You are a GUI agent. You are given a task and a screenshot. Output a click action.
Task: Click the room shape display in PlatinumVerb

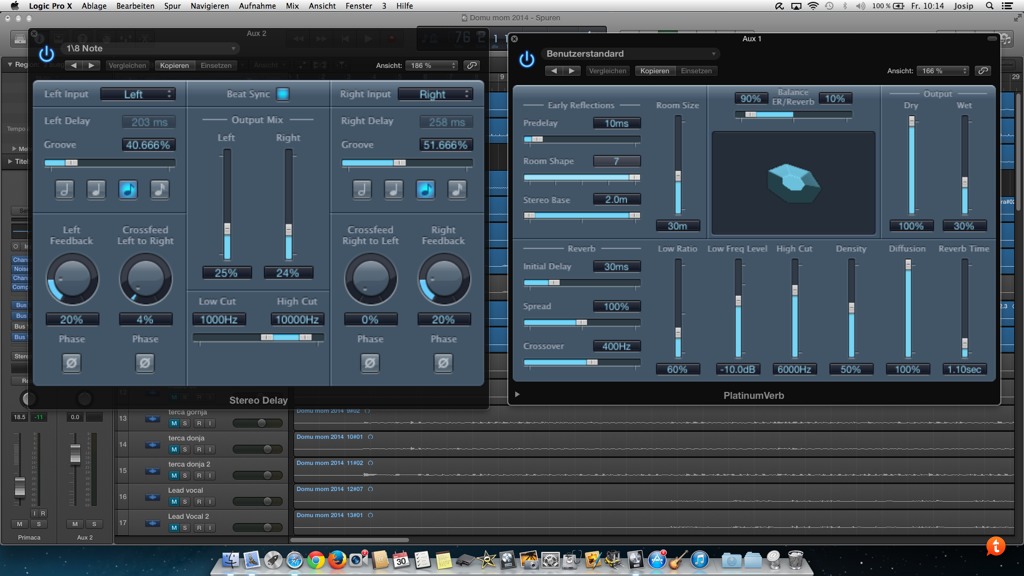click(x=793, y=183)
